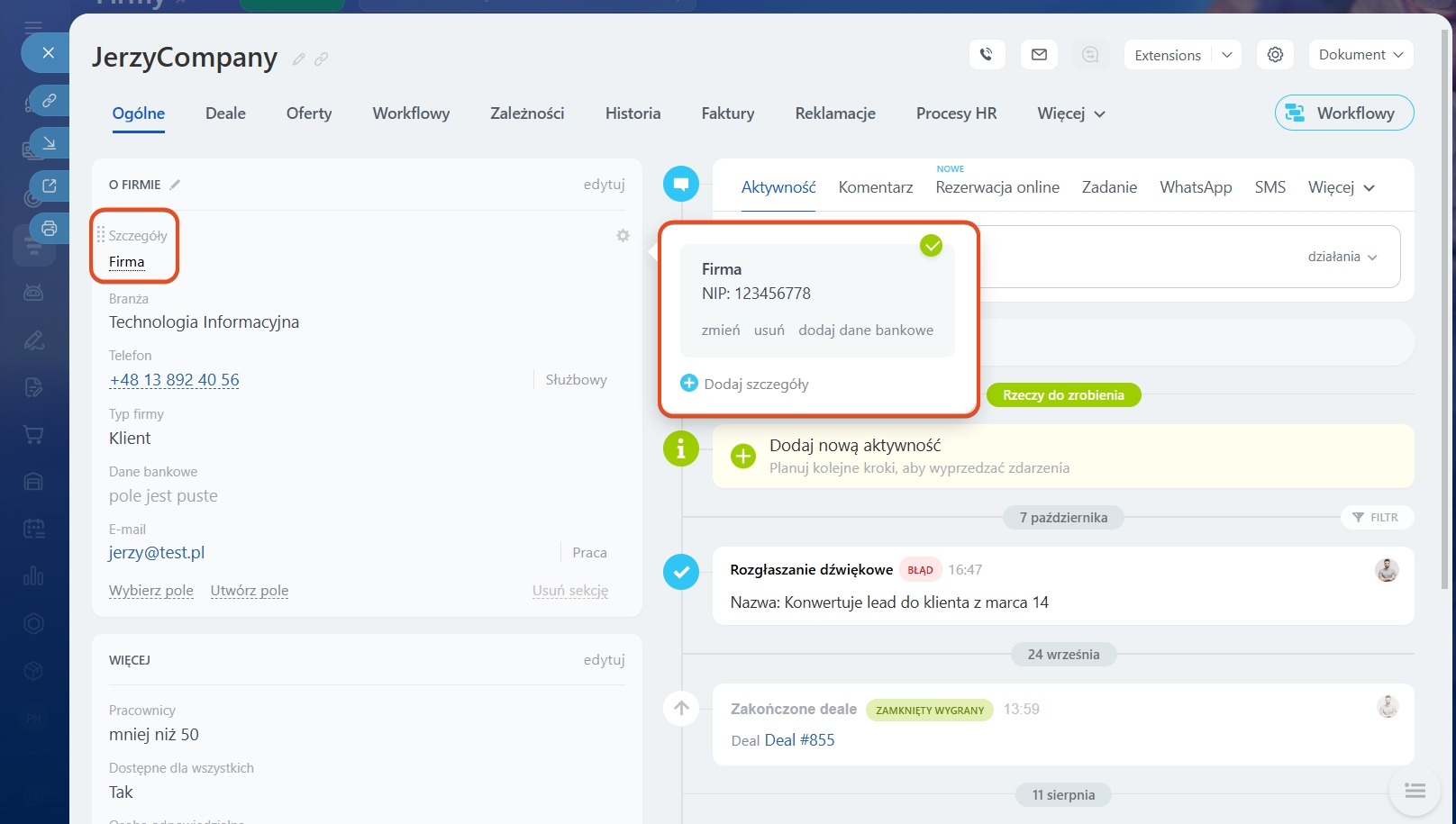Click the green plus to add new activity
Screen dimensions: 1456x824
(742, 456)
